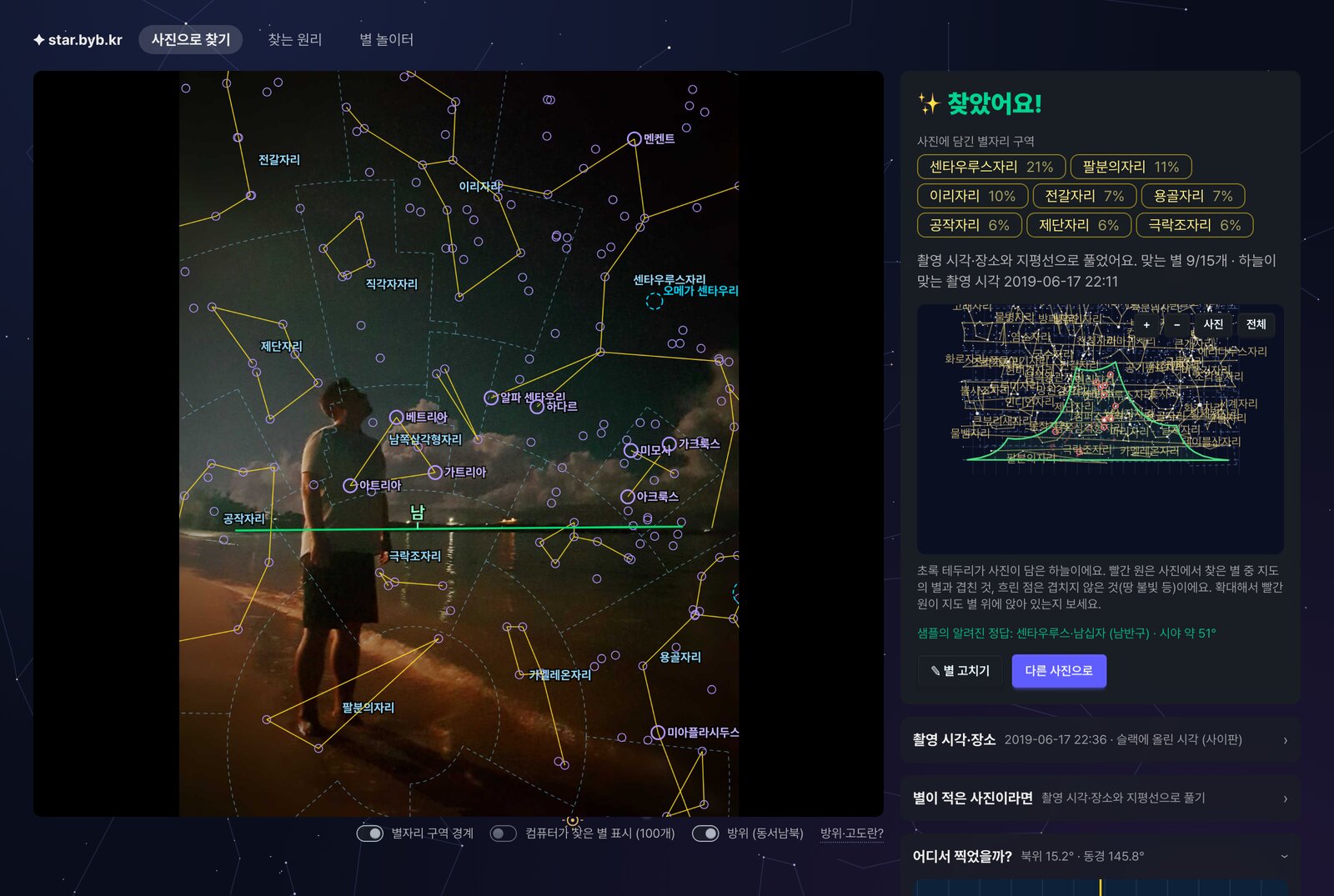Select the 미모사 star marker
The width and height of the screenshot is (1334, 896).
point(631,451)
